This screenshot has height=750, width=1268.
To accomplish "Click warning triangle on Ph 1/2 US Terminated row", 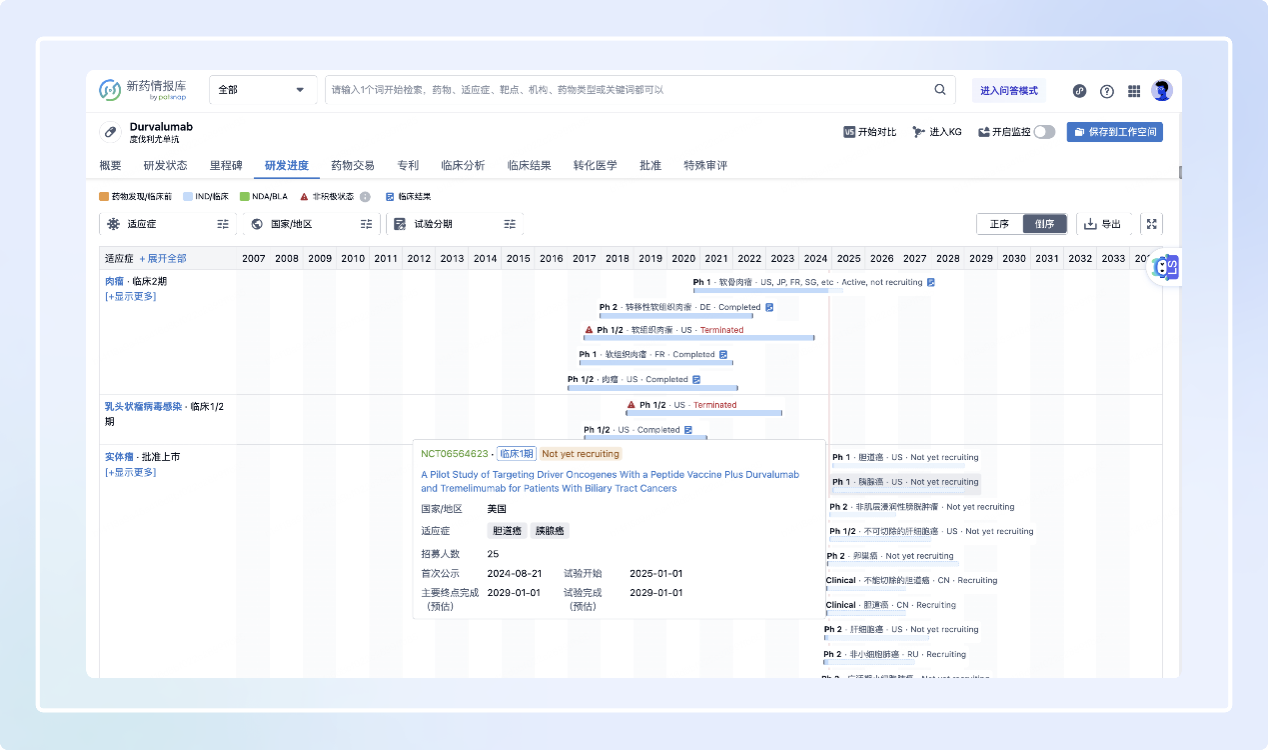I will pyautogui.click(x=631, y=405).
